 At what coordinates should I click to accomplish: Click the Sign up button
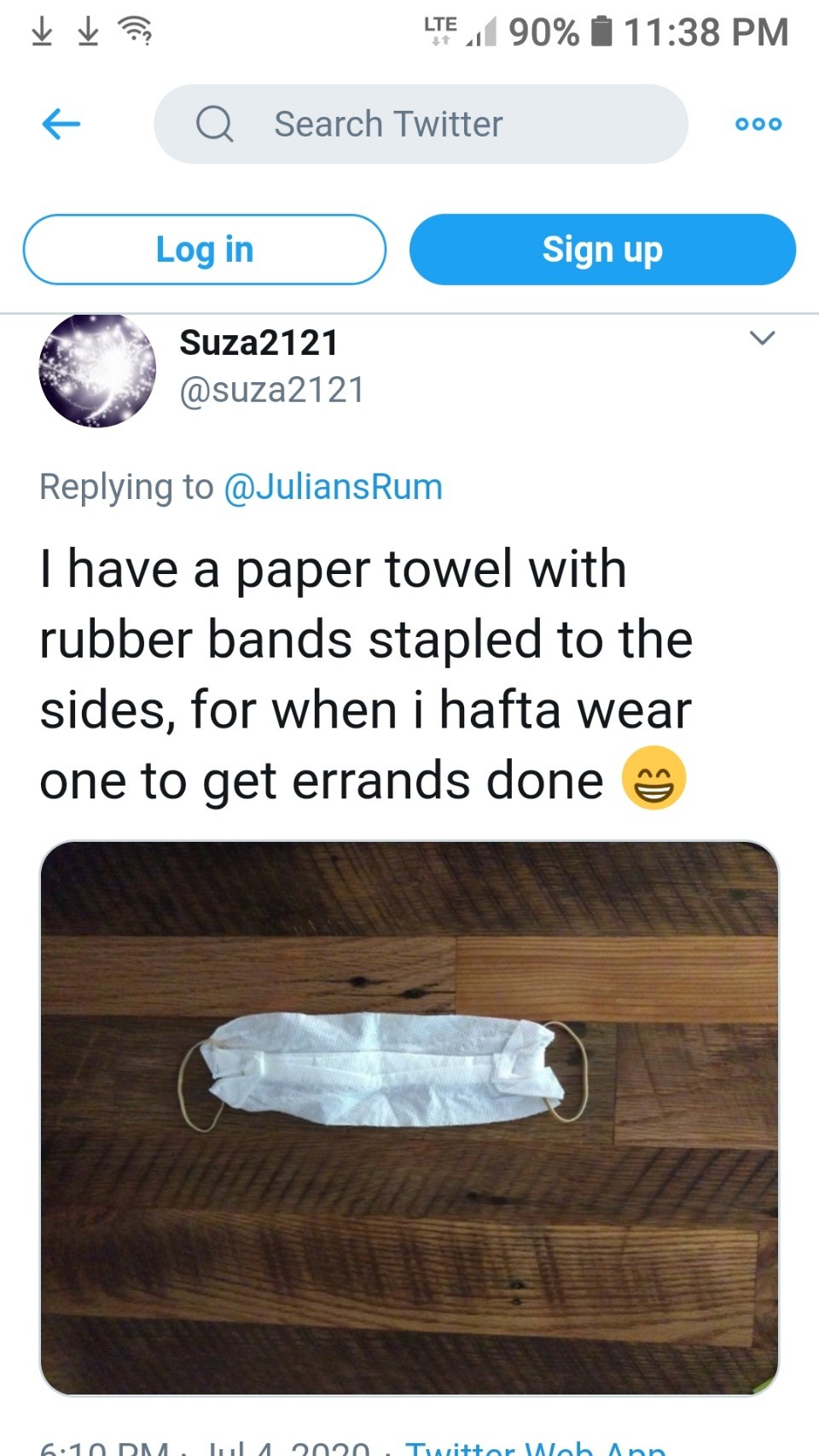[x=602, y=249]
